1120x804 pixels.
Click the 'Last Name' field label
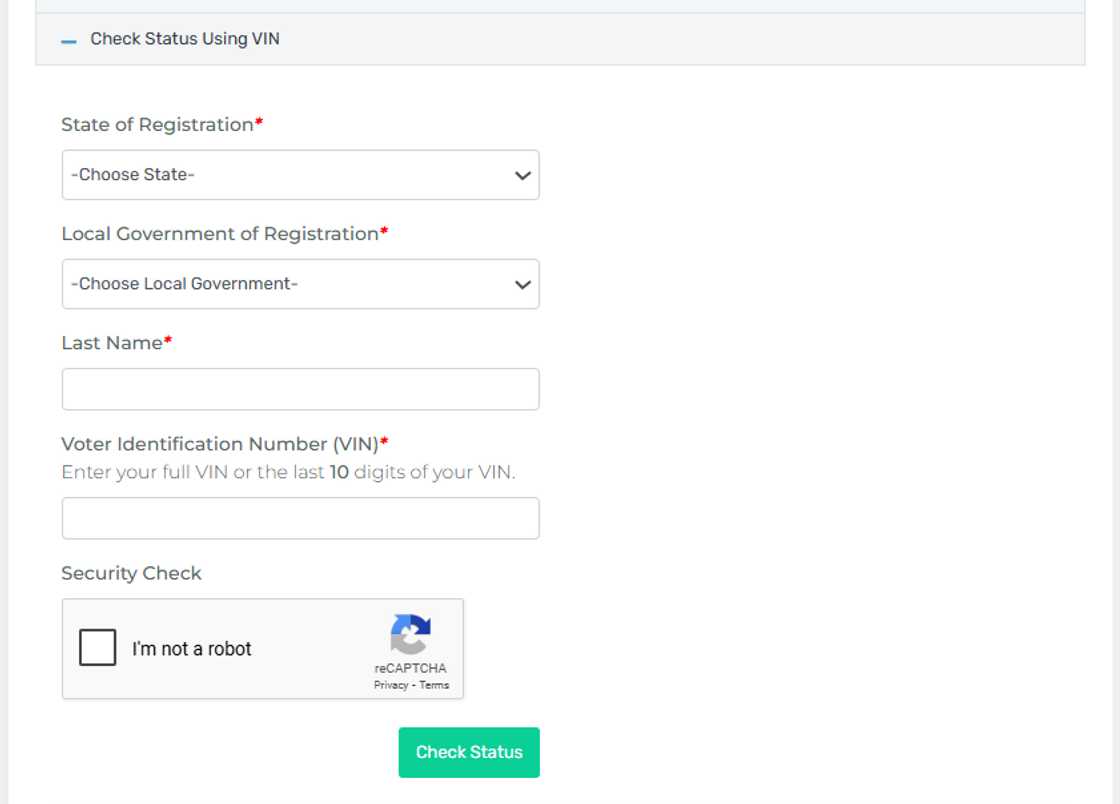pos(112,343)
